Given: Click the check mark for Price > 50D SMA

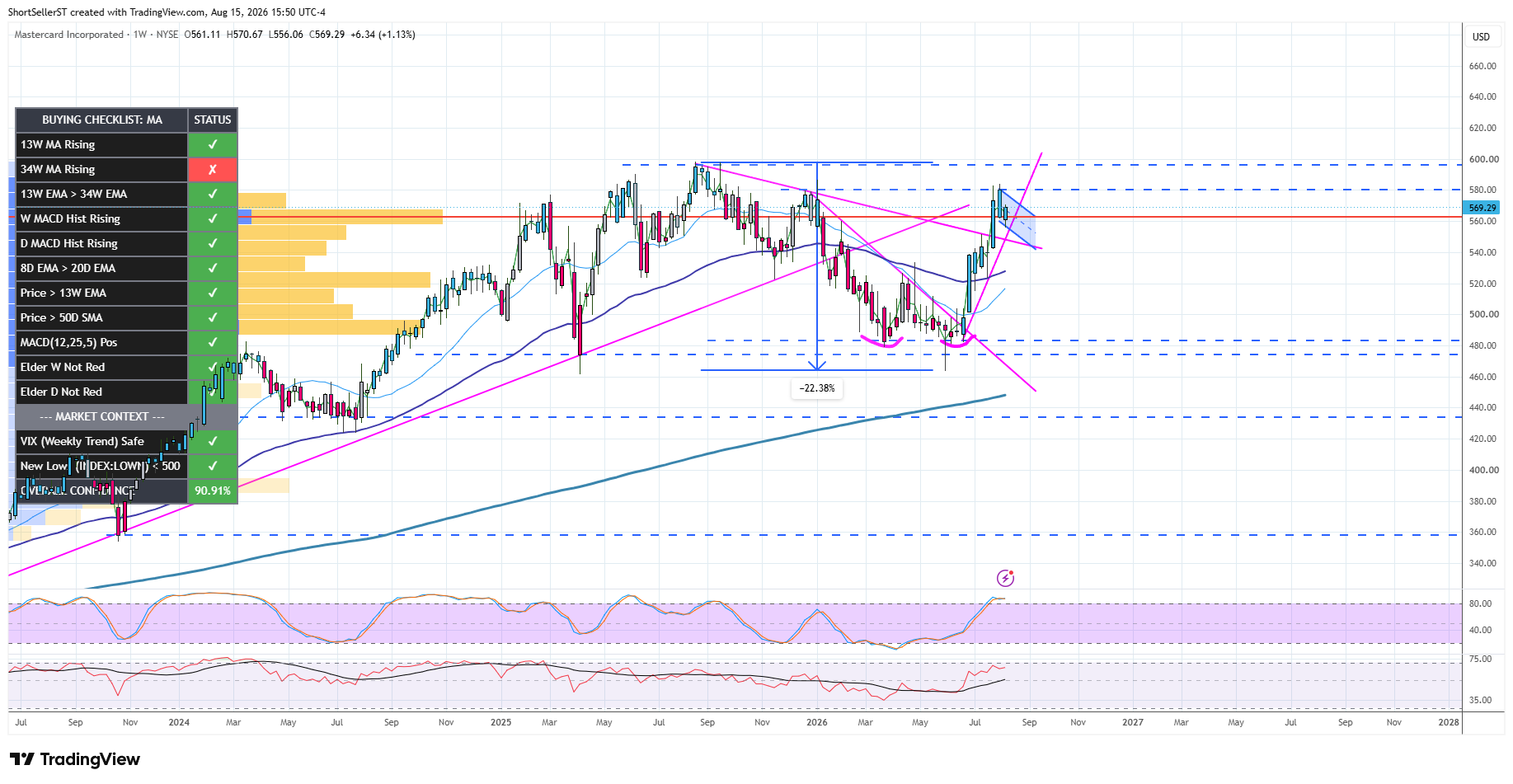Looking at the screenshot, I should (213, 317).
